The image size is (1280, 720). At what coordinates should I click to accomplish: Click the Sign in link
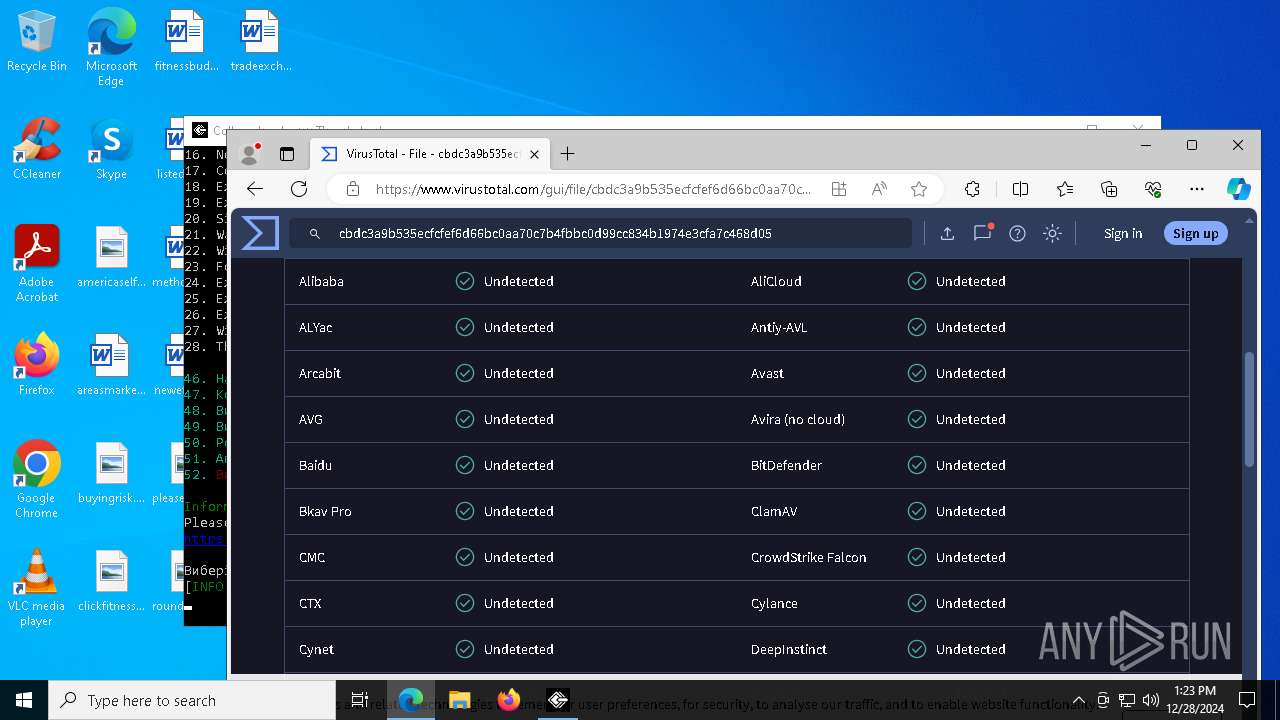point(1123,233)
